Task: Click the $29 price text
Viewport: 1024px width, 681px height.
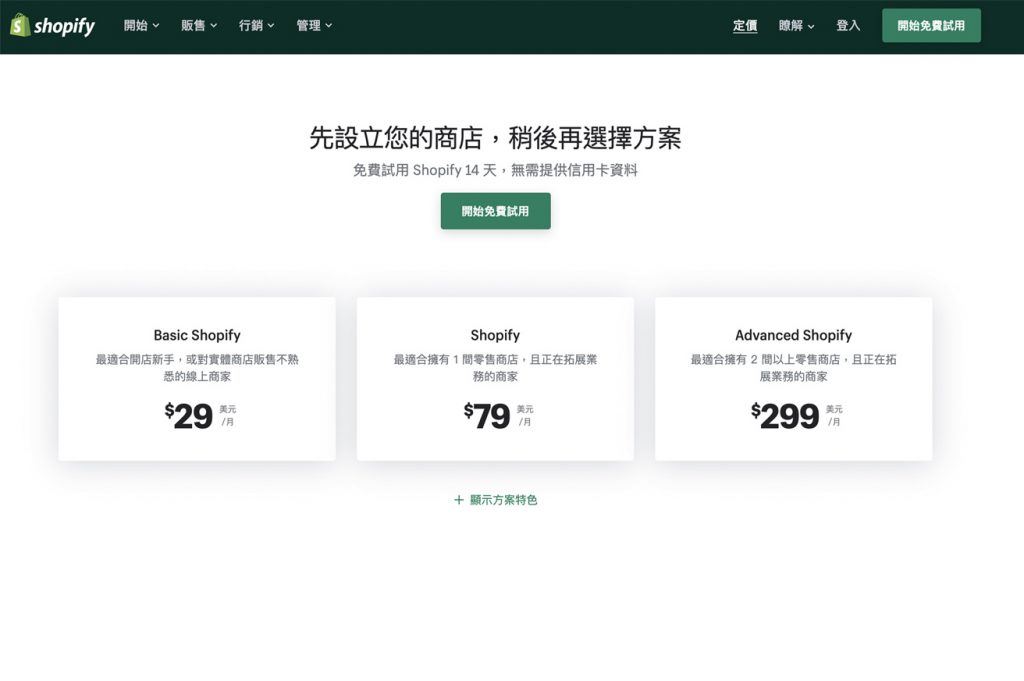Action: tap(188, 416)
